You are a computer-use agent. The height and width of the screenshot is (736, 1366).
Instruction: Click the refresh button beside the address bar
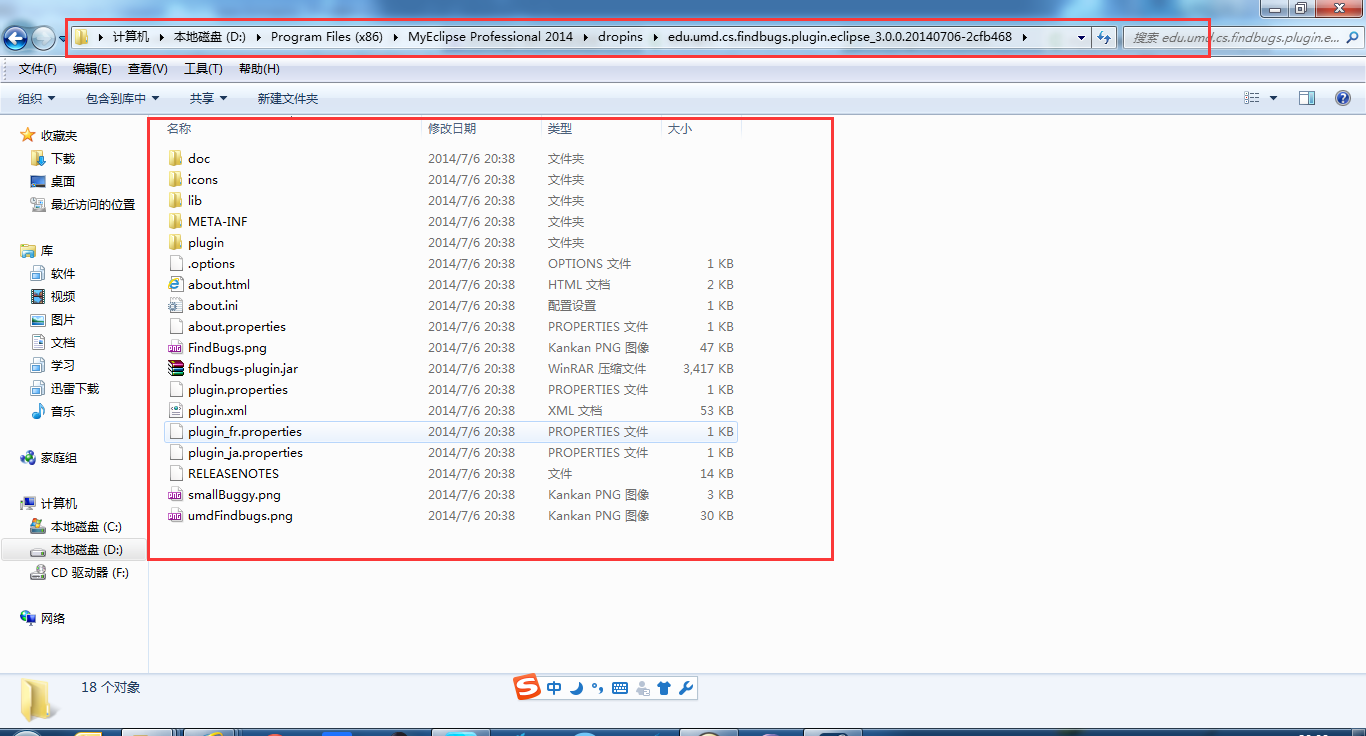pos(1104,38)
